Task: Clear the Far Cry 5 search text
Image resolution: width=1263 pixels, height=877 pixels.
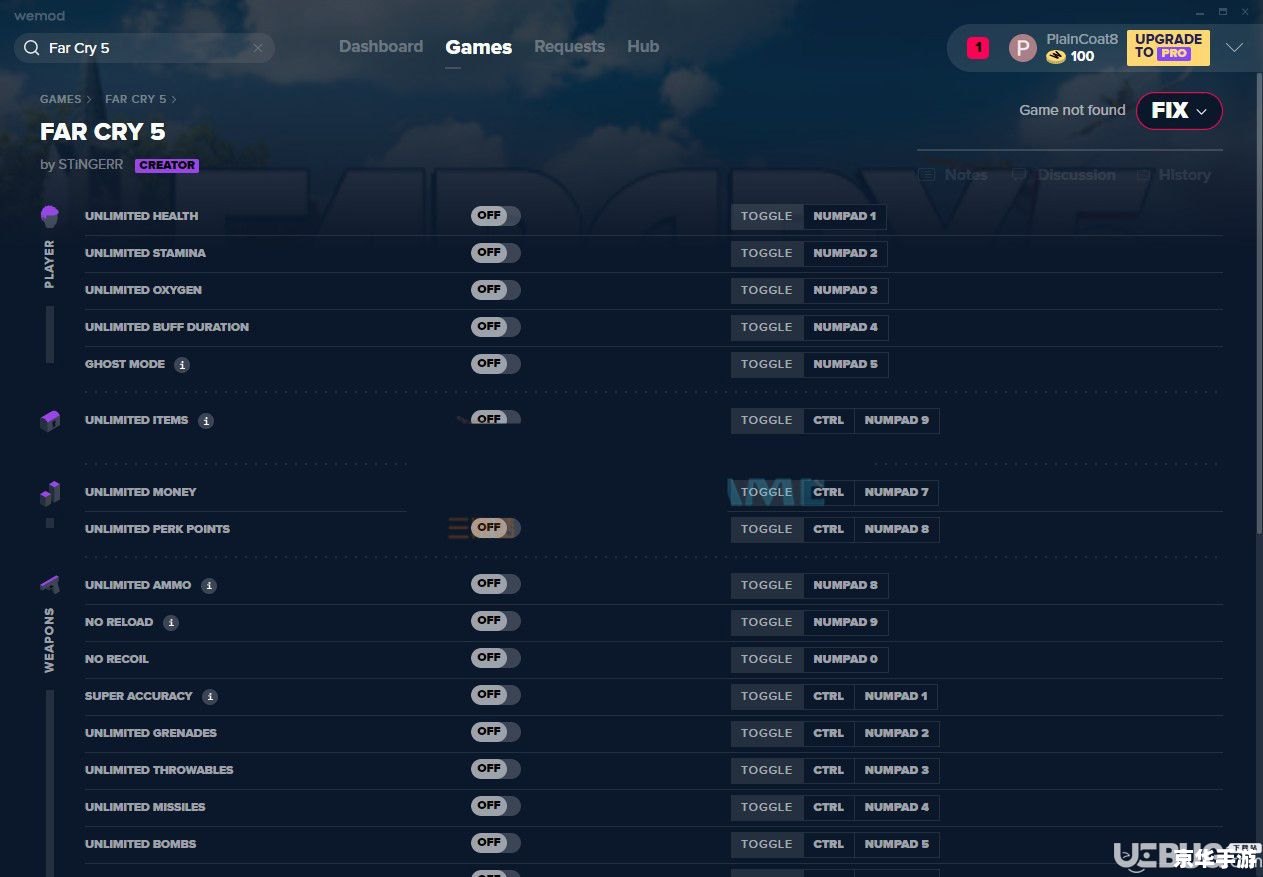Action: tap(258, 48)
